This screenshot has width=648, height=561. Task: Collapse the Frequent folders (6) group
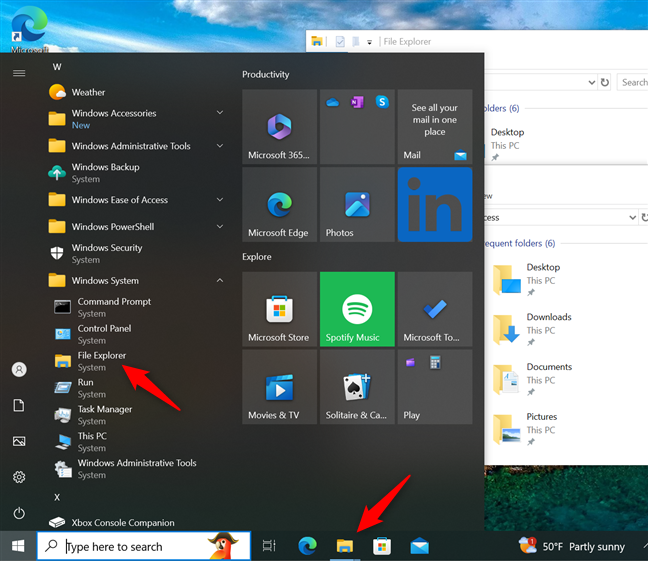coord(520,243)
